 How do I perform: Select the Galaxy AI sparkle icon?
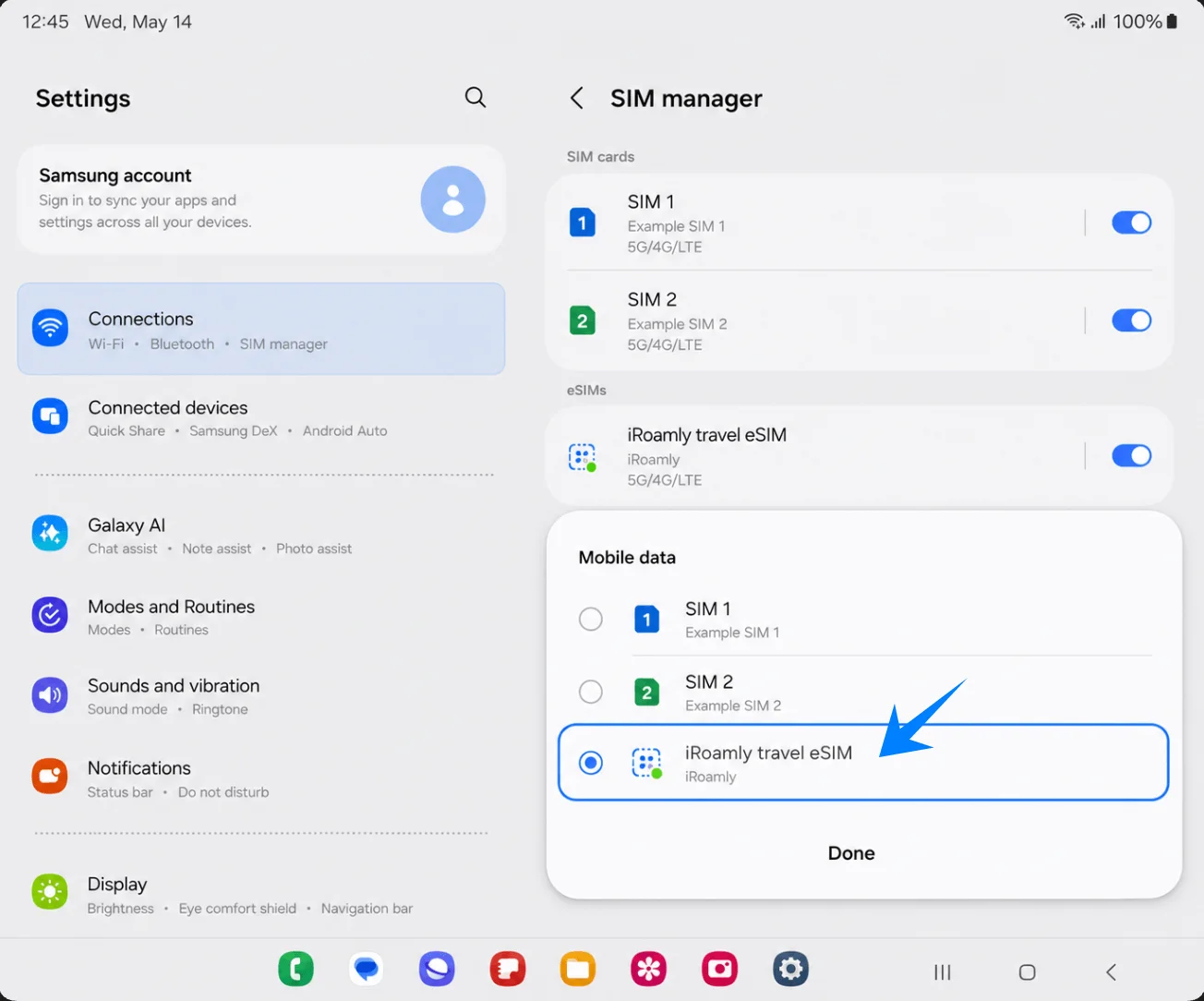(51, 534)
